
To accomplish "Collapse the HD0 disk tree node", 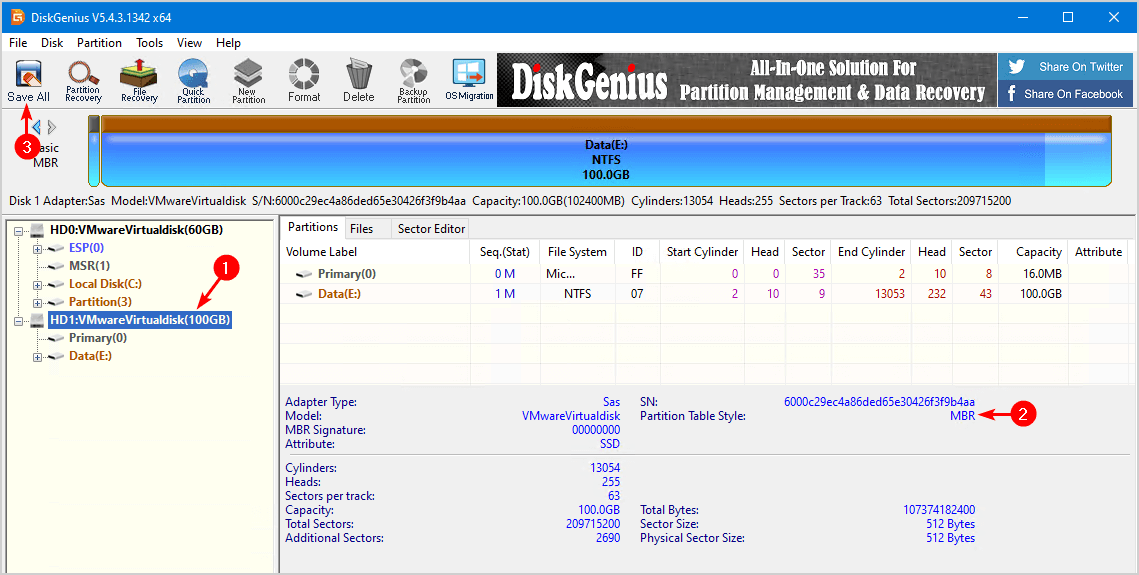I will [x=20, y=231].
